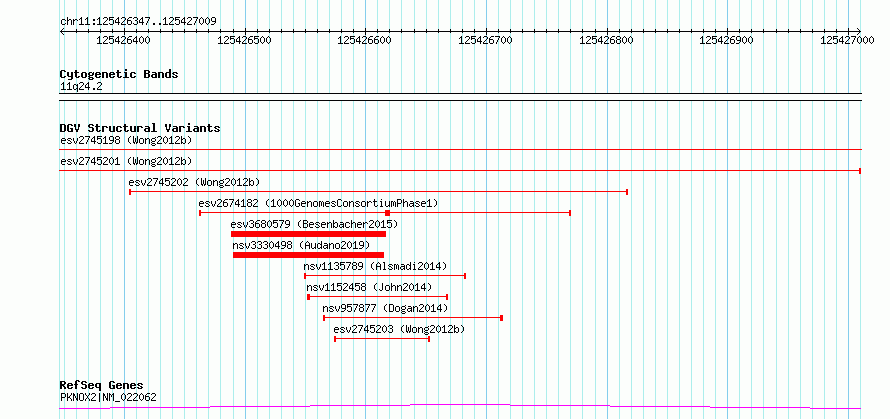Click ruler position 125426400

[124, 40]
